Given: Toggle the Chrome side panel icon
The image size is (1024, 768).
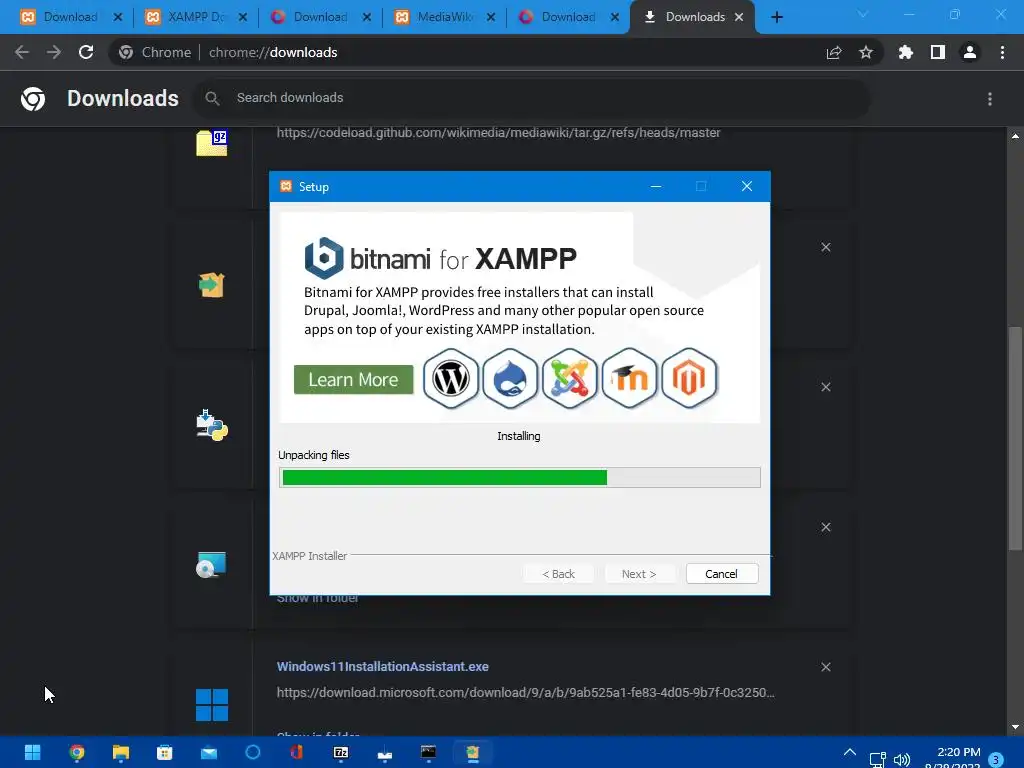Looking at the screenshot, I should (x=938, y=52).
